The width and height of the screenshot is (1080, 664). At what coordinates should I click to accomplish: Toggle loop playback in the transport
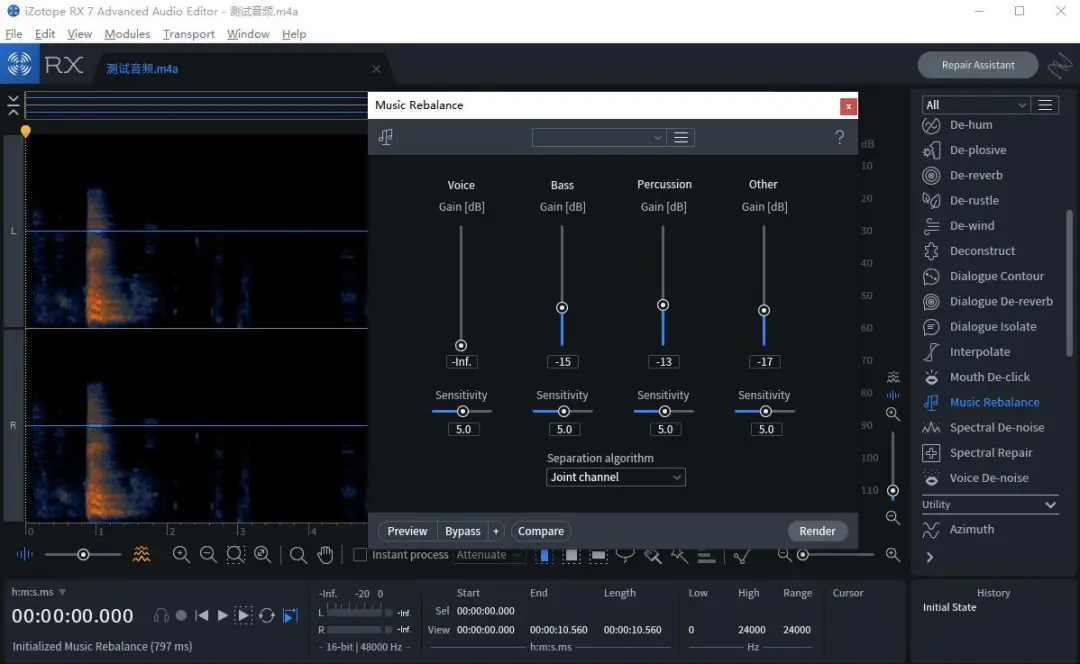click(x=265, y=616)
